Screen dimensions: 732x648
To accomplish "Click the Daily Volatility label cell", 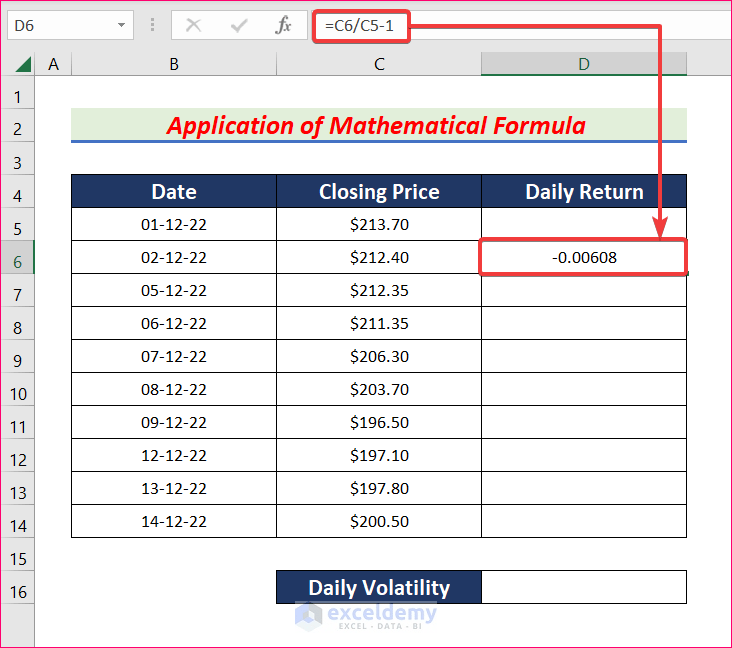I will (x=379, y=587).
